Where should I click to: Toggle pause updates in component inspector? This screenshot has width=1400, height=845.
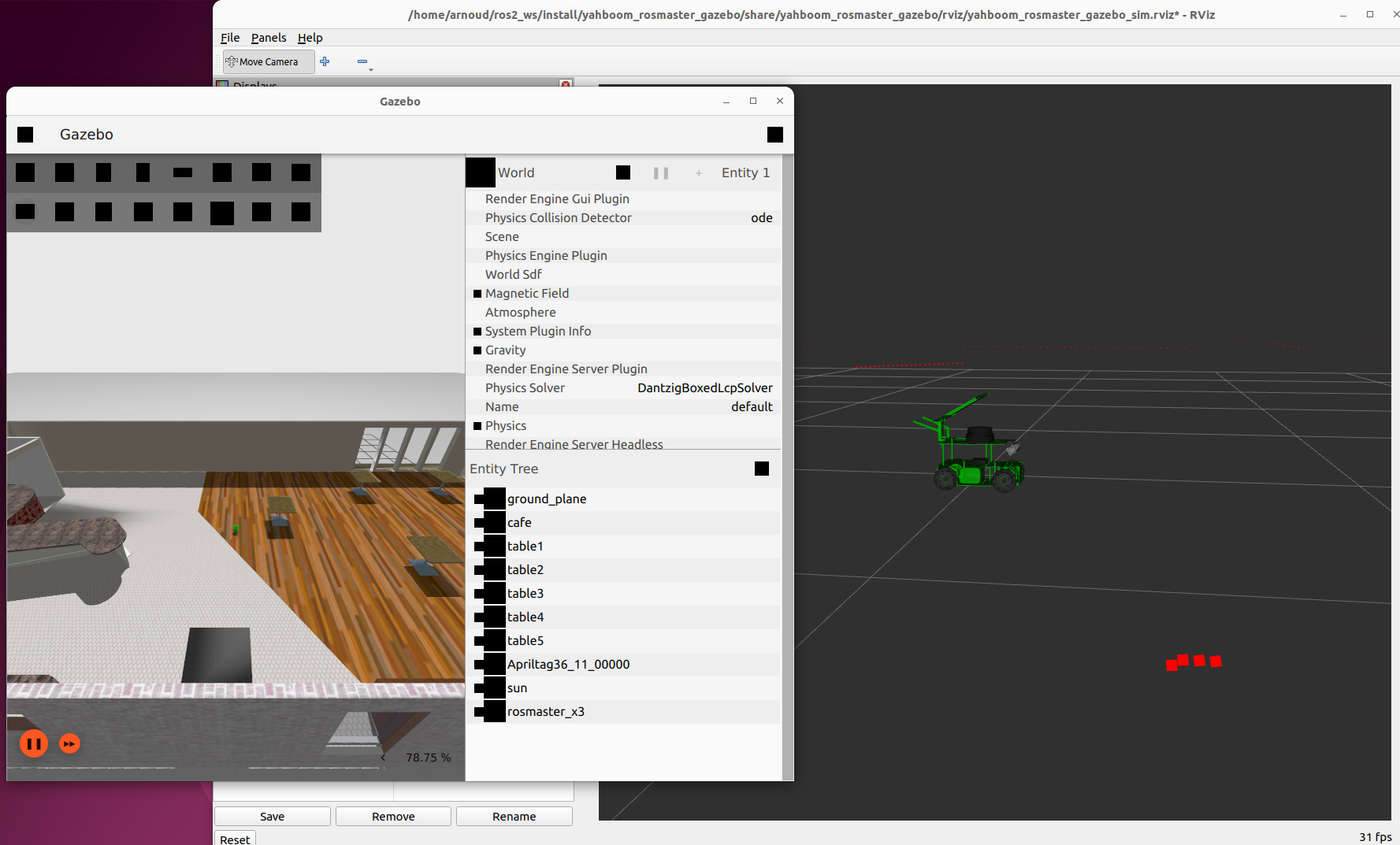pos(660,173)
